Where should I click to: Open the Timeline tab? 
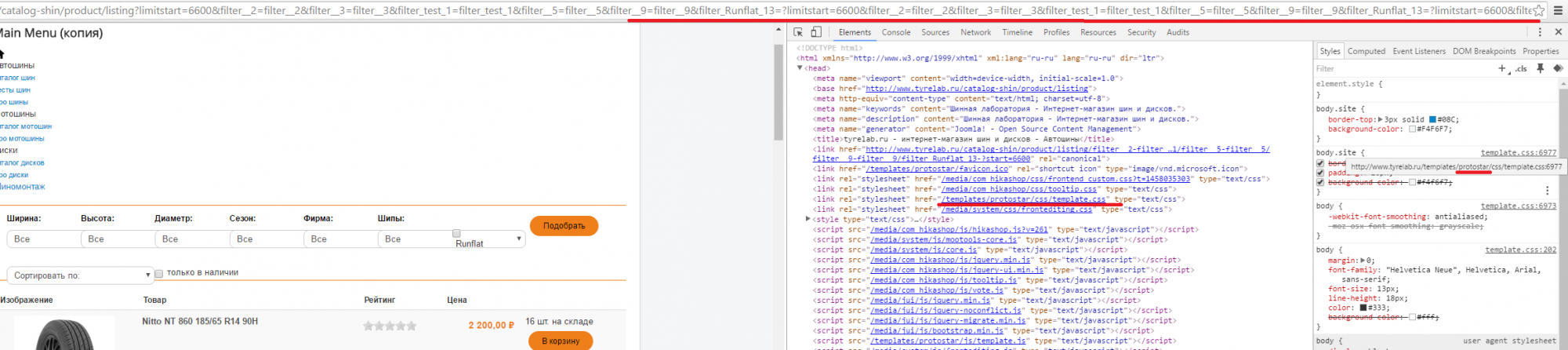[x=1017, y=32]
